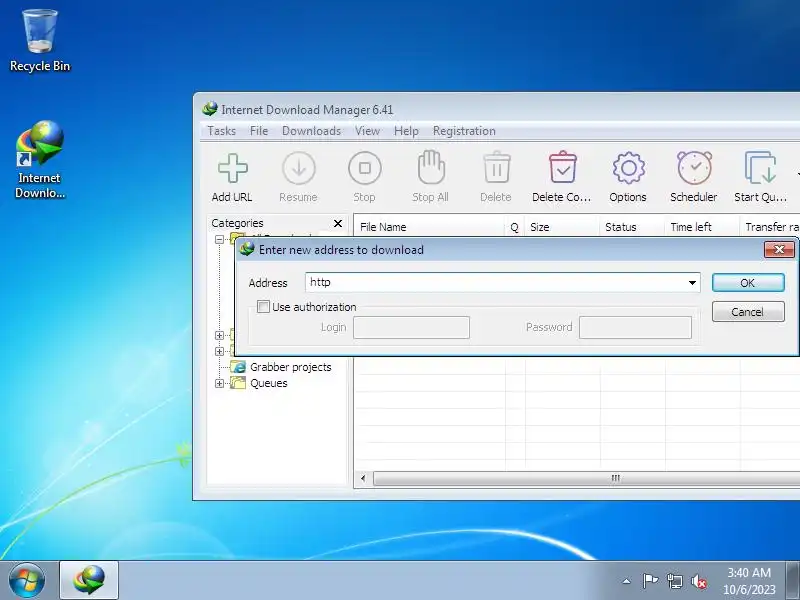Click the Cancel button in dialog
The height and width of the screenshot is (600, 800).
click(748, 312)
